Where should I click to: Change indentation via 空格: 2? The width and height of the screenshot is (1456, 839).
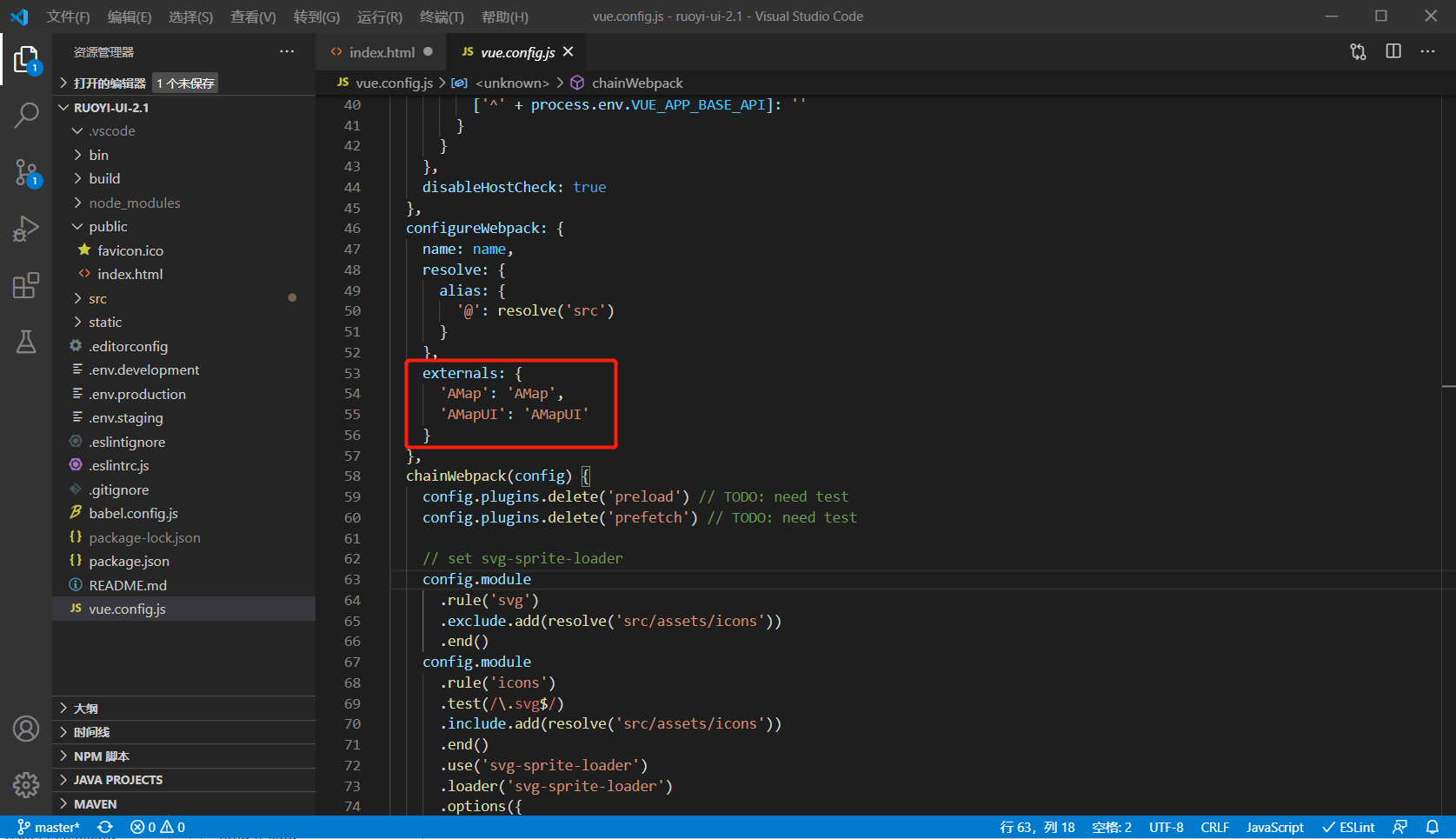[1112, 827]
